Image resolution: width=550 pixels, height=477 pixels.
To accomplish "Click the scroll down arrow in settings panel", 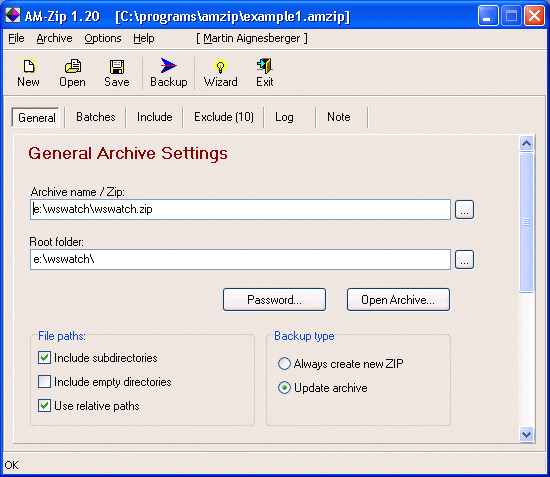I will coord(526,435).
